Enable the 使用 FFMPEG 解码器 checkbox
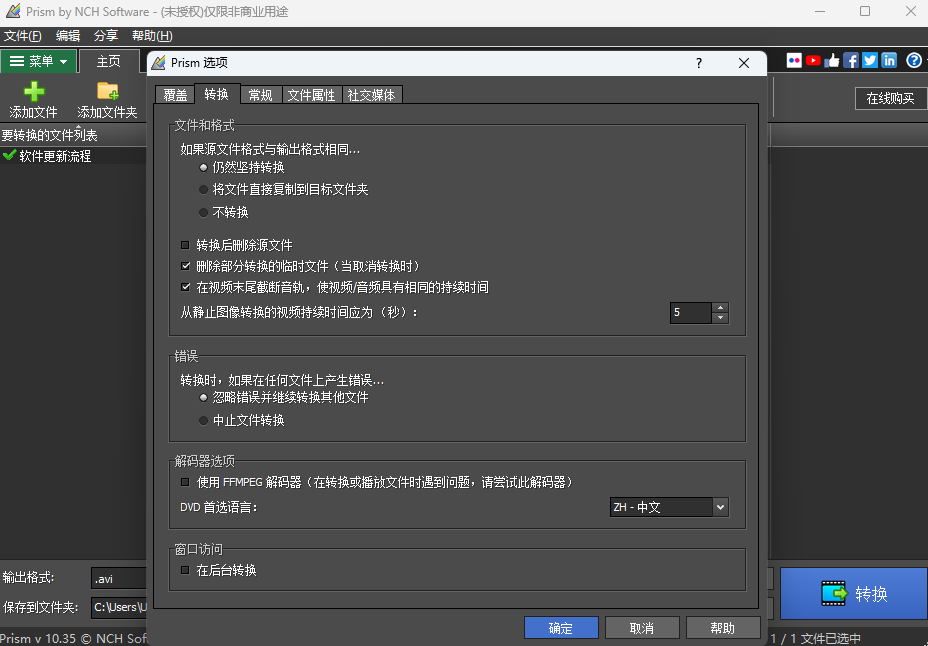 pyautogui.click(x=185, y=483)
